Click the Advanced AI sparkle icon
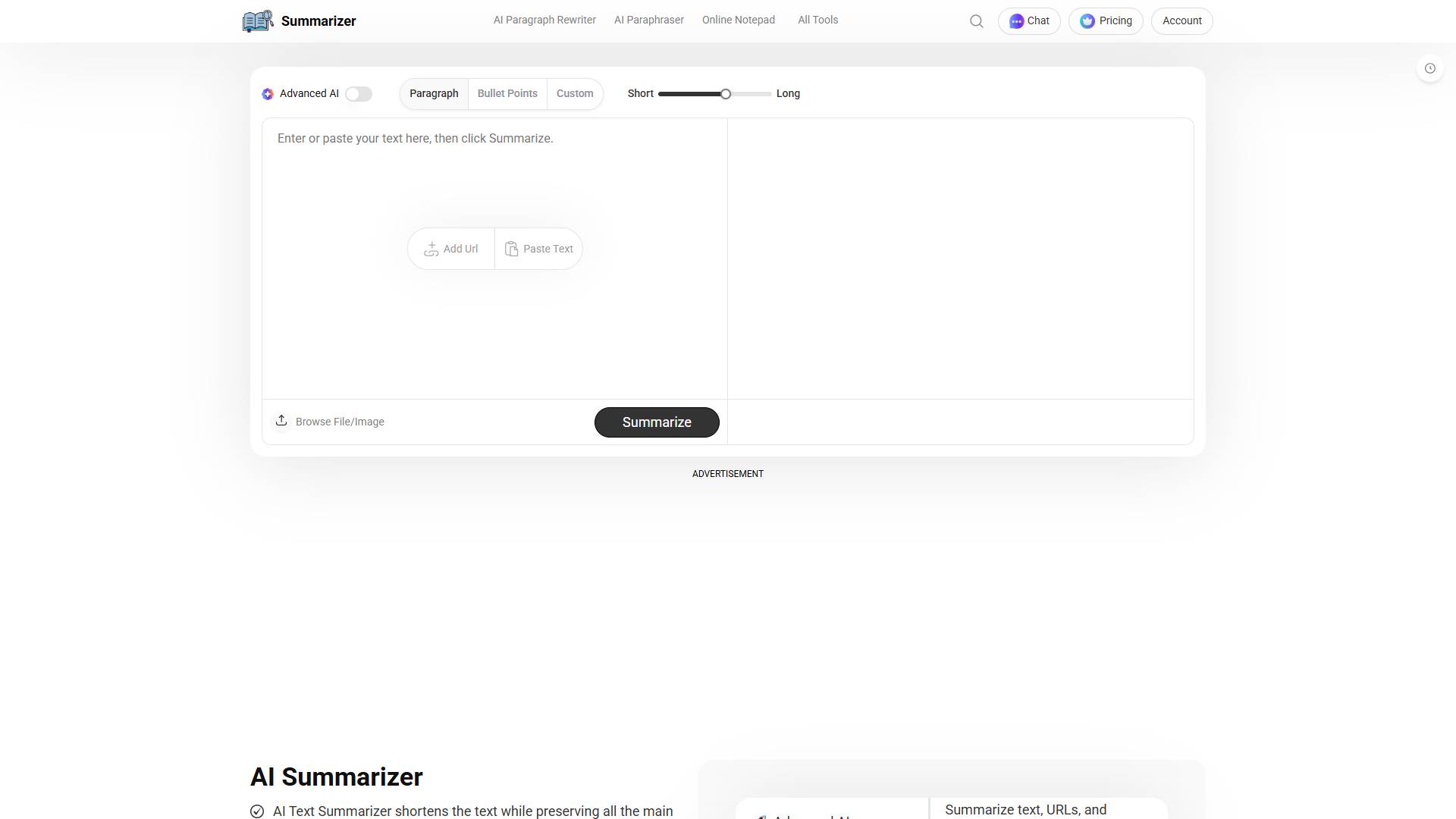1456x819 pixels. click(x=268, y=94)
